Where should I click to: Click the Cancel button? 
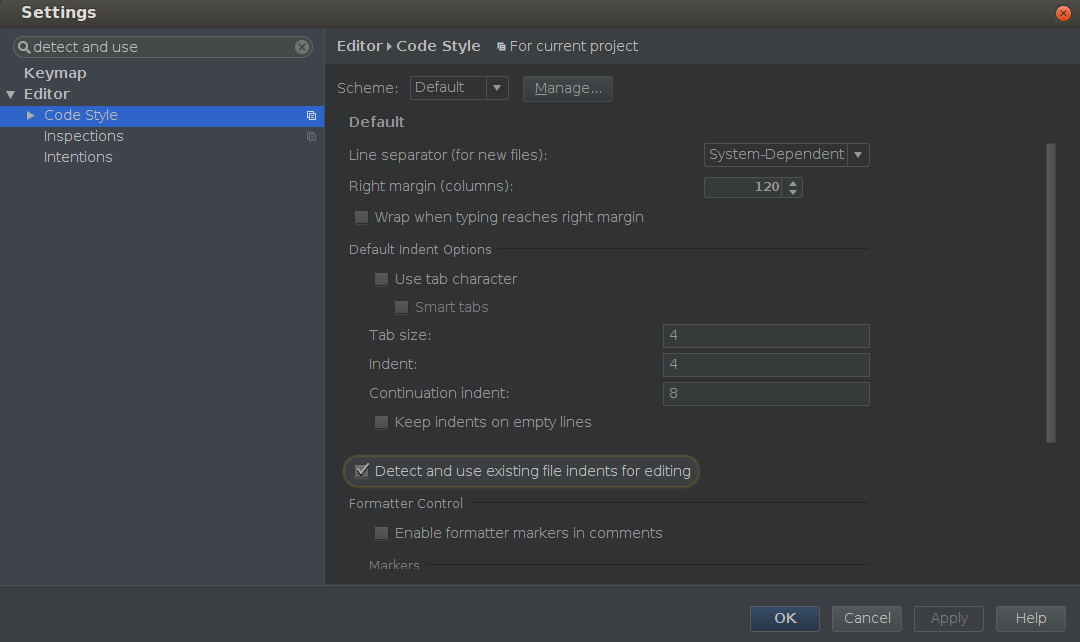(866, 619)
